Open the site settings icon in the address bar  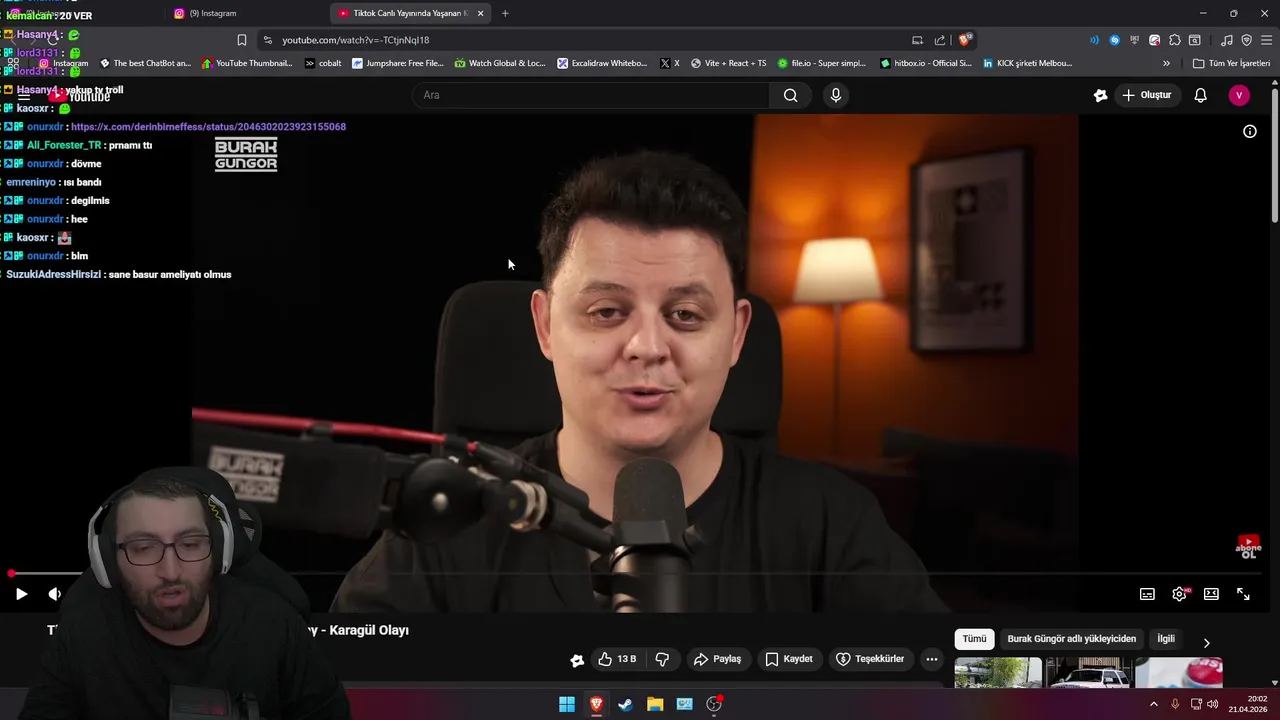click(267, 40)
